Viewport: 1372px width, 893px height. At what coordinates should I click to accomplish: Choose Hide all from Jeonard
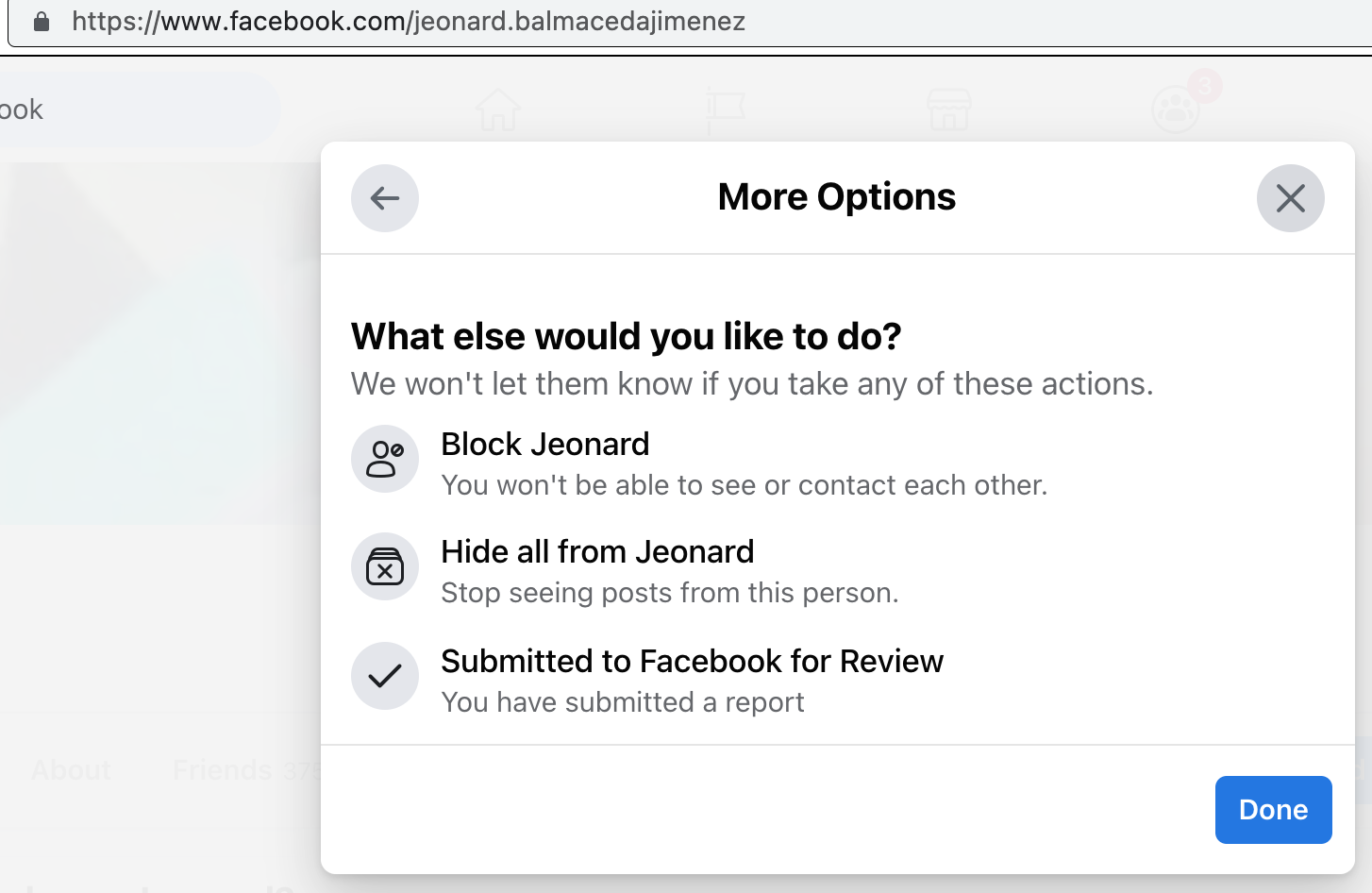point(597,552)
